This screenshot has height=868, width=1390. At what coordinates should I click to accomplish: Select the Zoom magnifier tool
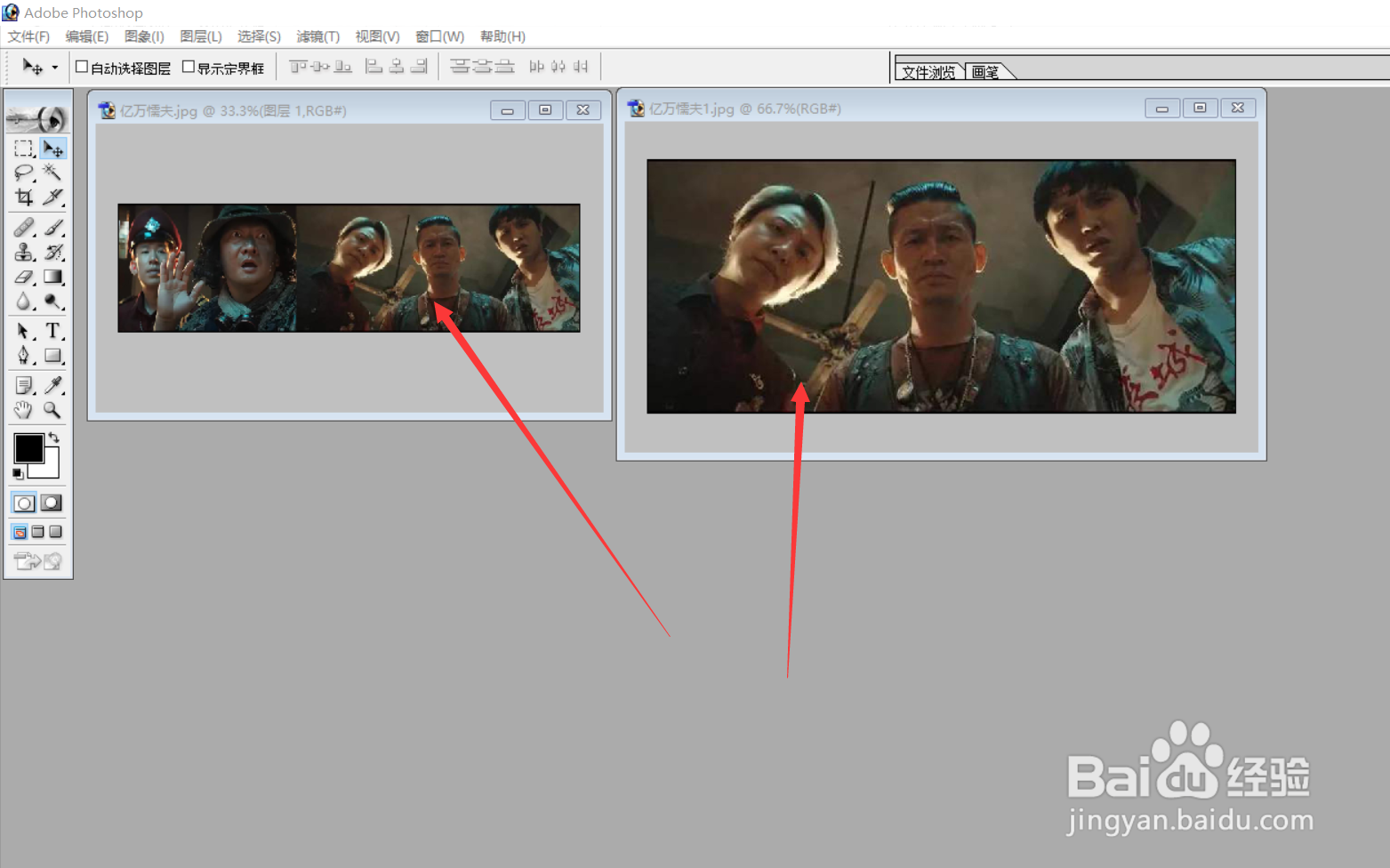click(52, 410)
